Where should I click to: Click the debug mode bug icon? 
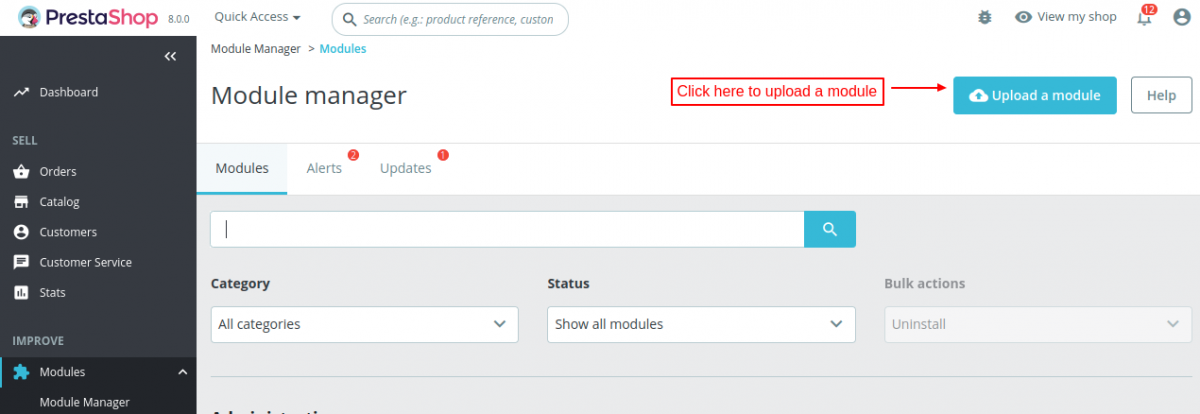(x=985, y=17)
